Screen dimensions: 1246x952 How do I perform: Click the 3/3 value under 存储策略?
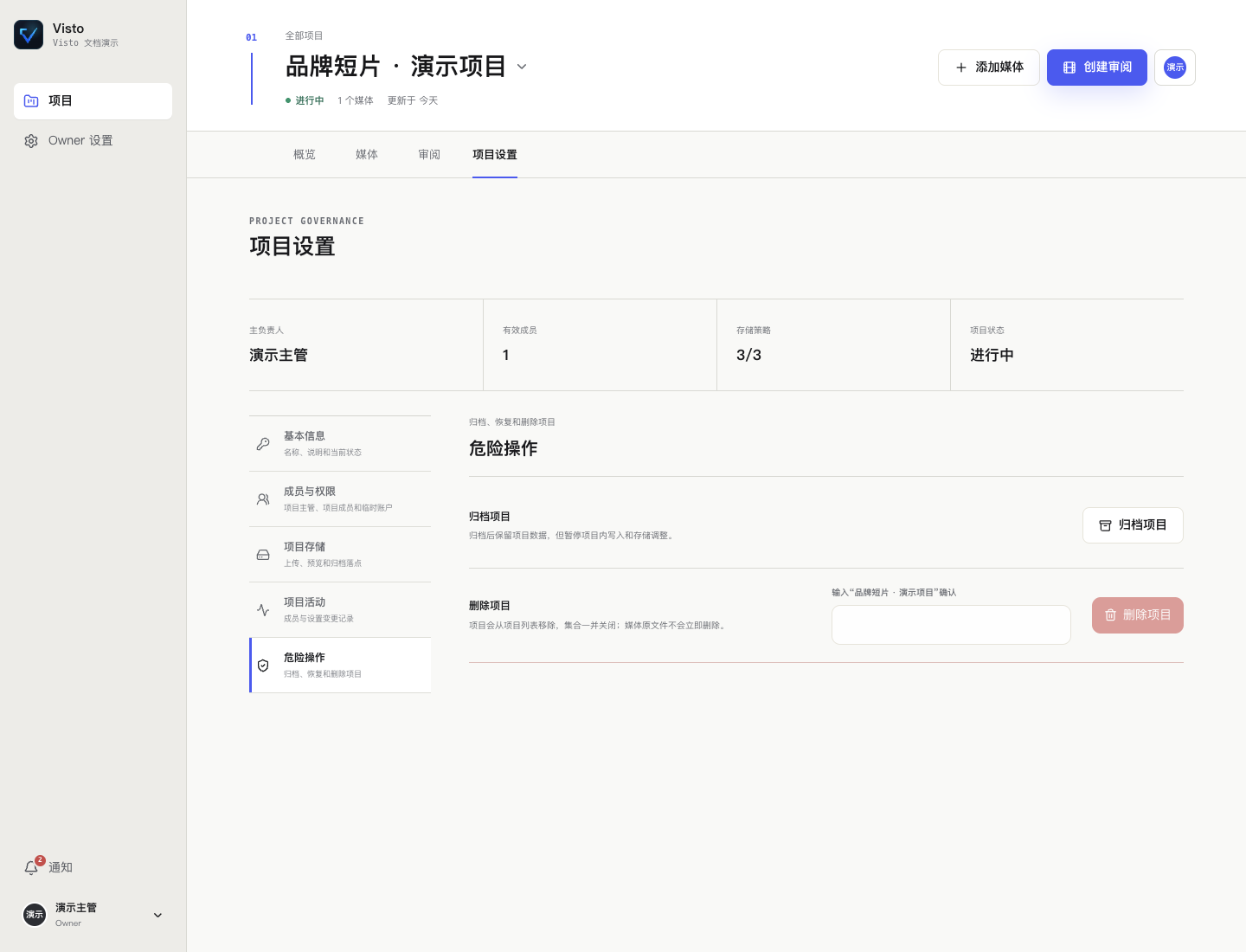748,356
